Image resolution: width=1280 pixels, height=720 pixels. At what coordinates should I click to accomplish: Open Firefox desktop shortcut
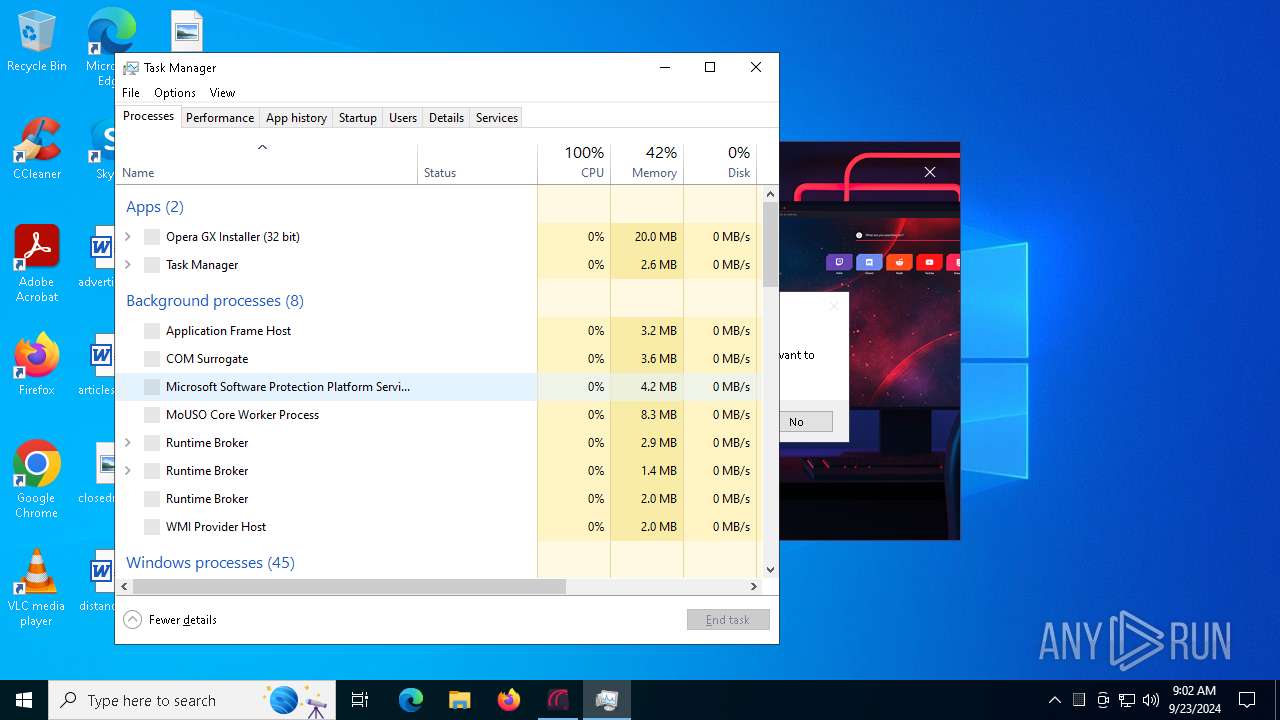[x=37, y=365]
